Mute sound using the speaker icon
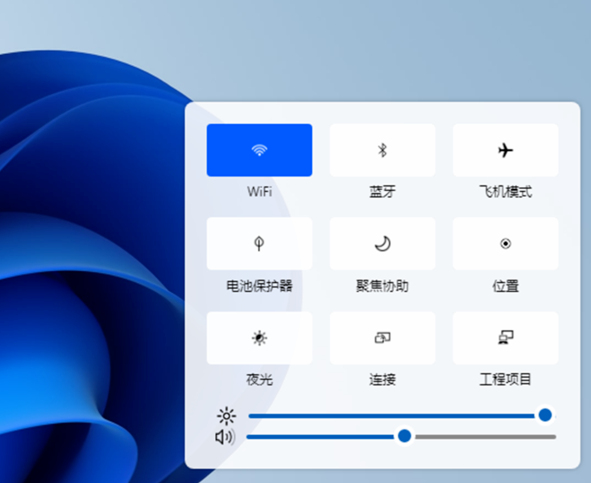This screenshot has width=591, height=483. [225, 437]
